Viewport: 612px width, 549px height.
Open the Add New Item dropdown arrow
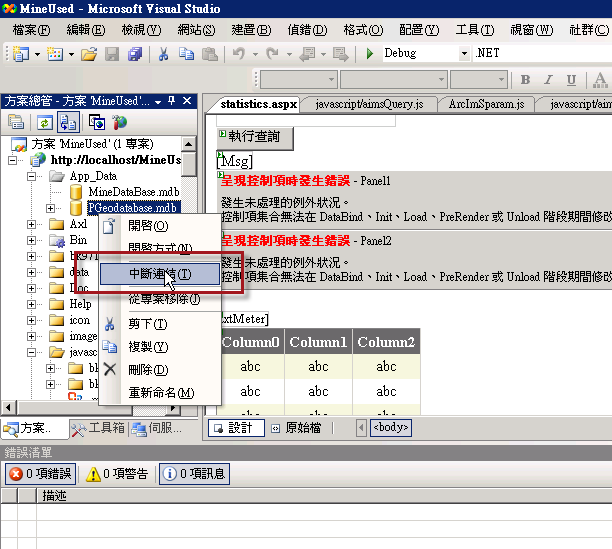pos(71,54)
